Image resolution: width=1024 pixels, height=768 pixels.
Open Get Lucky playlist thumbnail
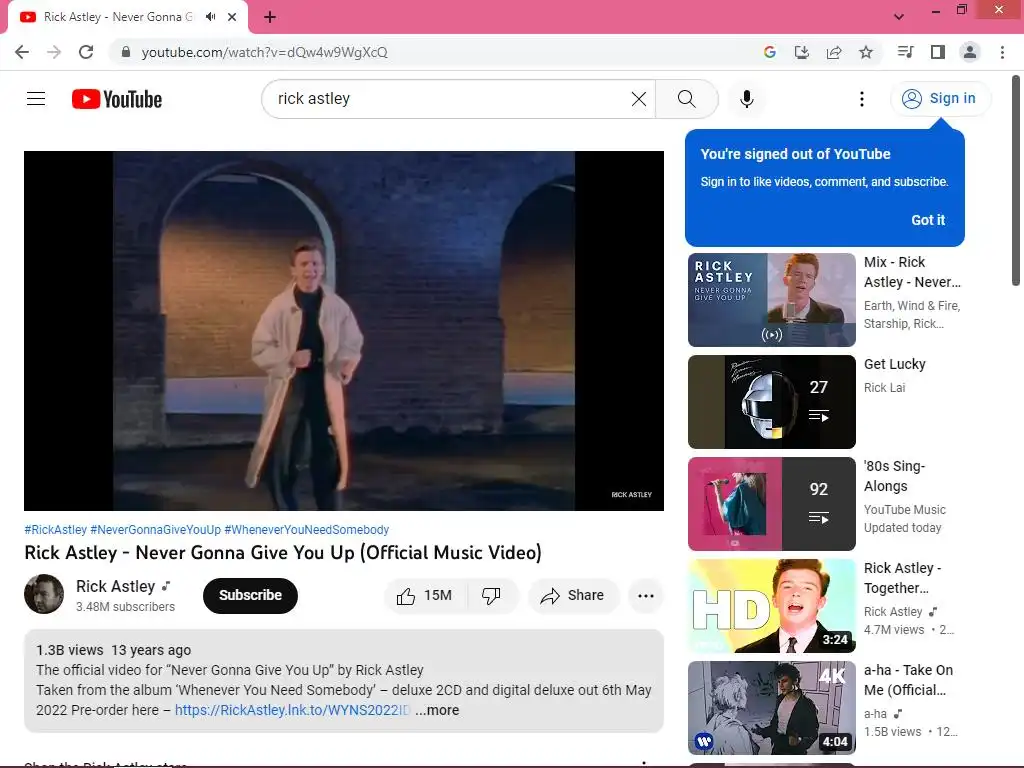pyautogui.click(x=771, y=402)
